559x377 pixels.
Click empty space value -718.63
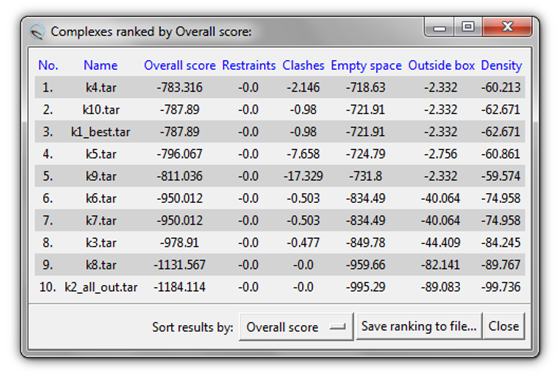pos(366,87)
